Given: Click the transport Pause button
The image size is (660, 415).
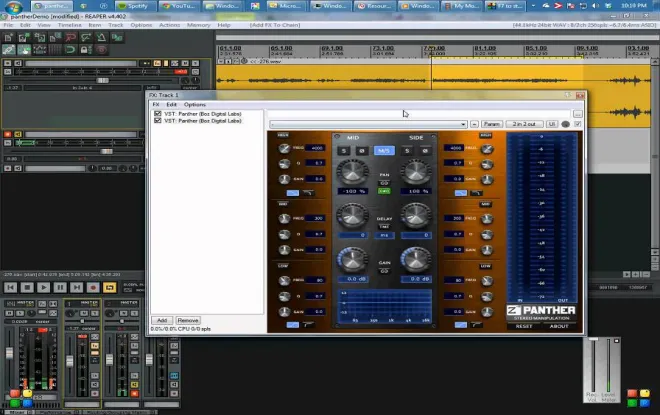Looking at the screenshot, I should click(x=60, y=287).
